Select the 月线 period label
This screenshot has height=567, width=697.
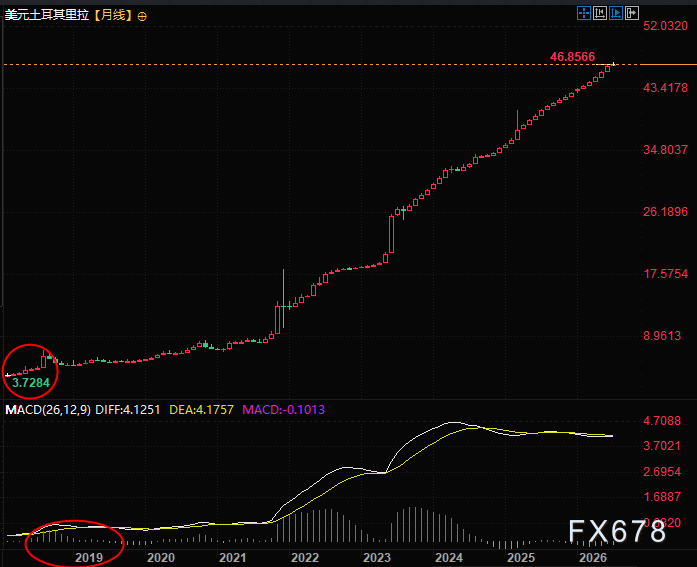click(113, 15)
